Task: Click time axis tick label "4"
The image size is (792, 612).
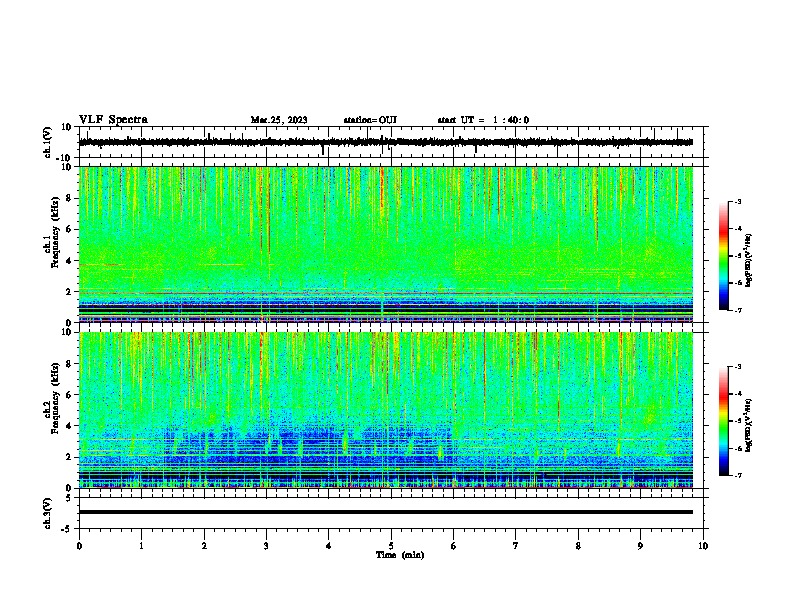Action: (329, 546)
